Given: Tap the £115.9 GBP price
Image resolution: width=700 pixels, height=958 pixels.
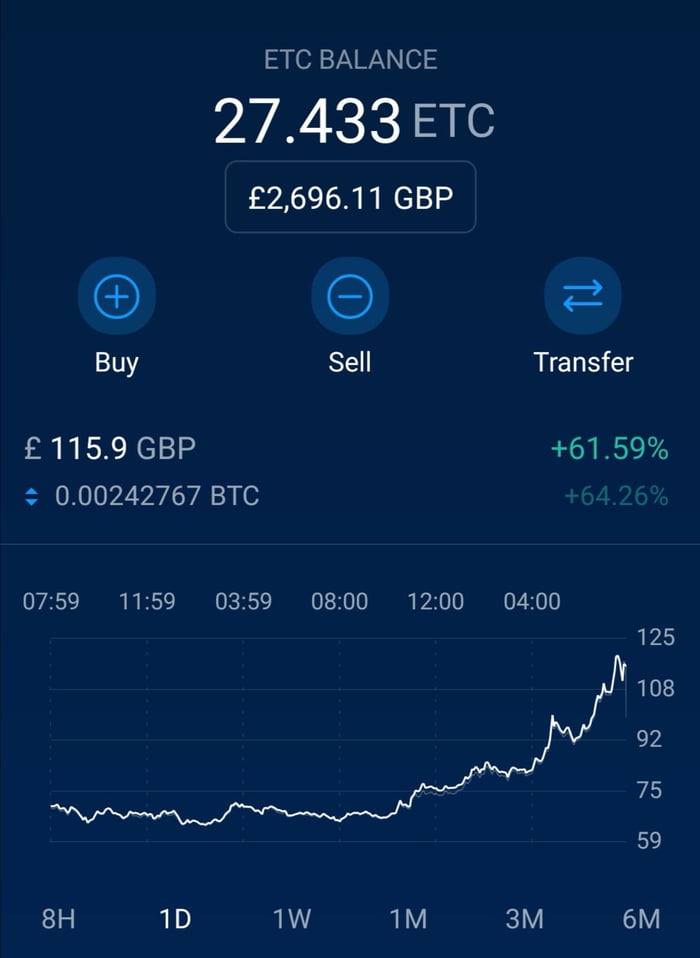Looking at the screenshot, I should pos(110,449).
